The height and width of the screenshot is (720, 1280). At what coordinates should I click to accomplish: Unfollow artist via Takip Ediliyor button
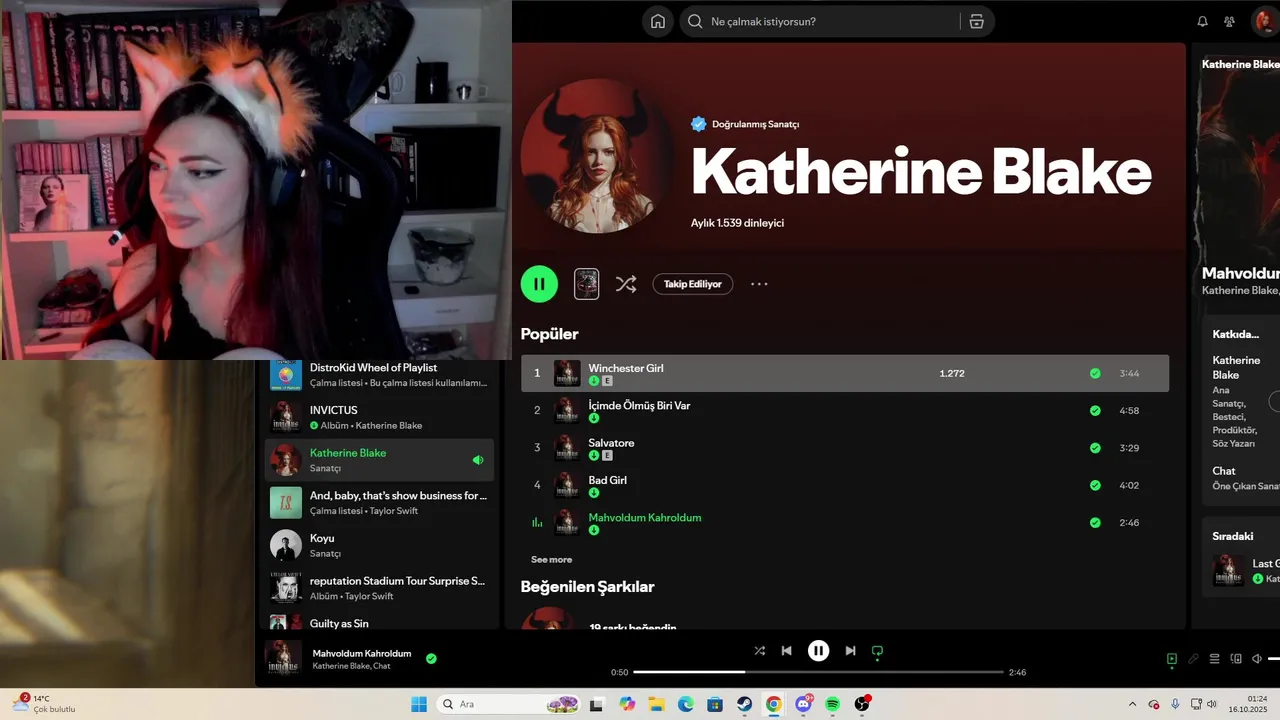pos(693,284)
